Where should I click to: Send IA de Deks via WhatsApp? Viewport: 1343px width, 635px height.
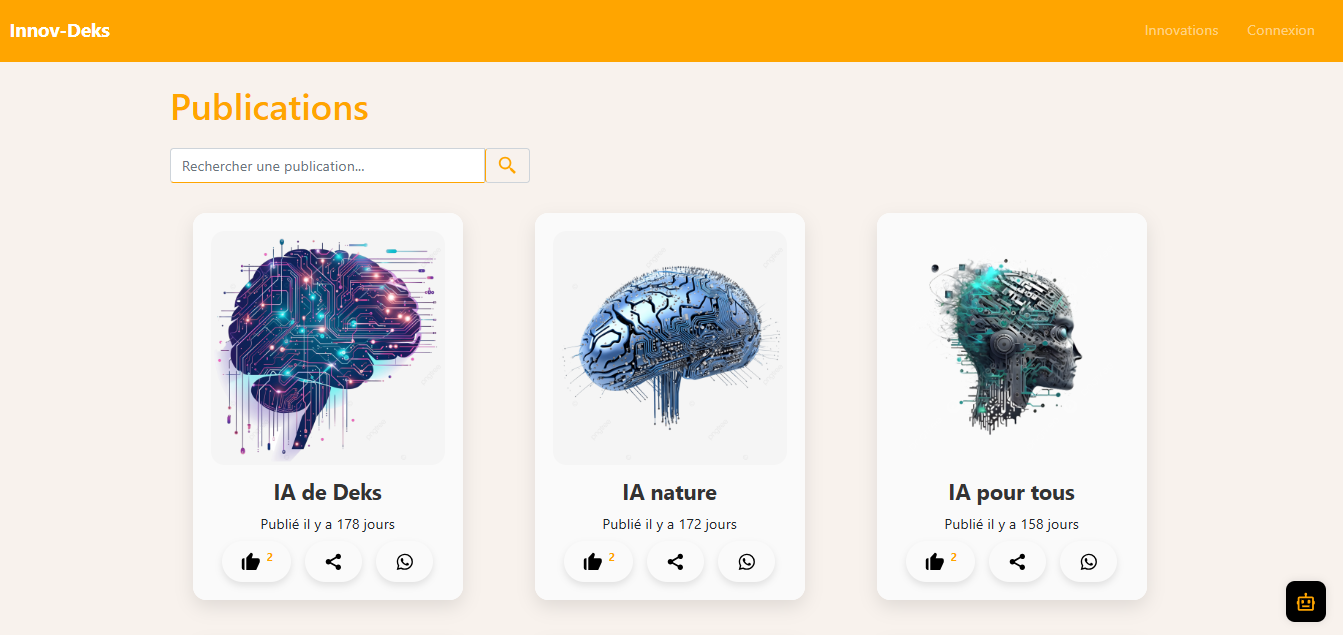(x=404, y=562)
